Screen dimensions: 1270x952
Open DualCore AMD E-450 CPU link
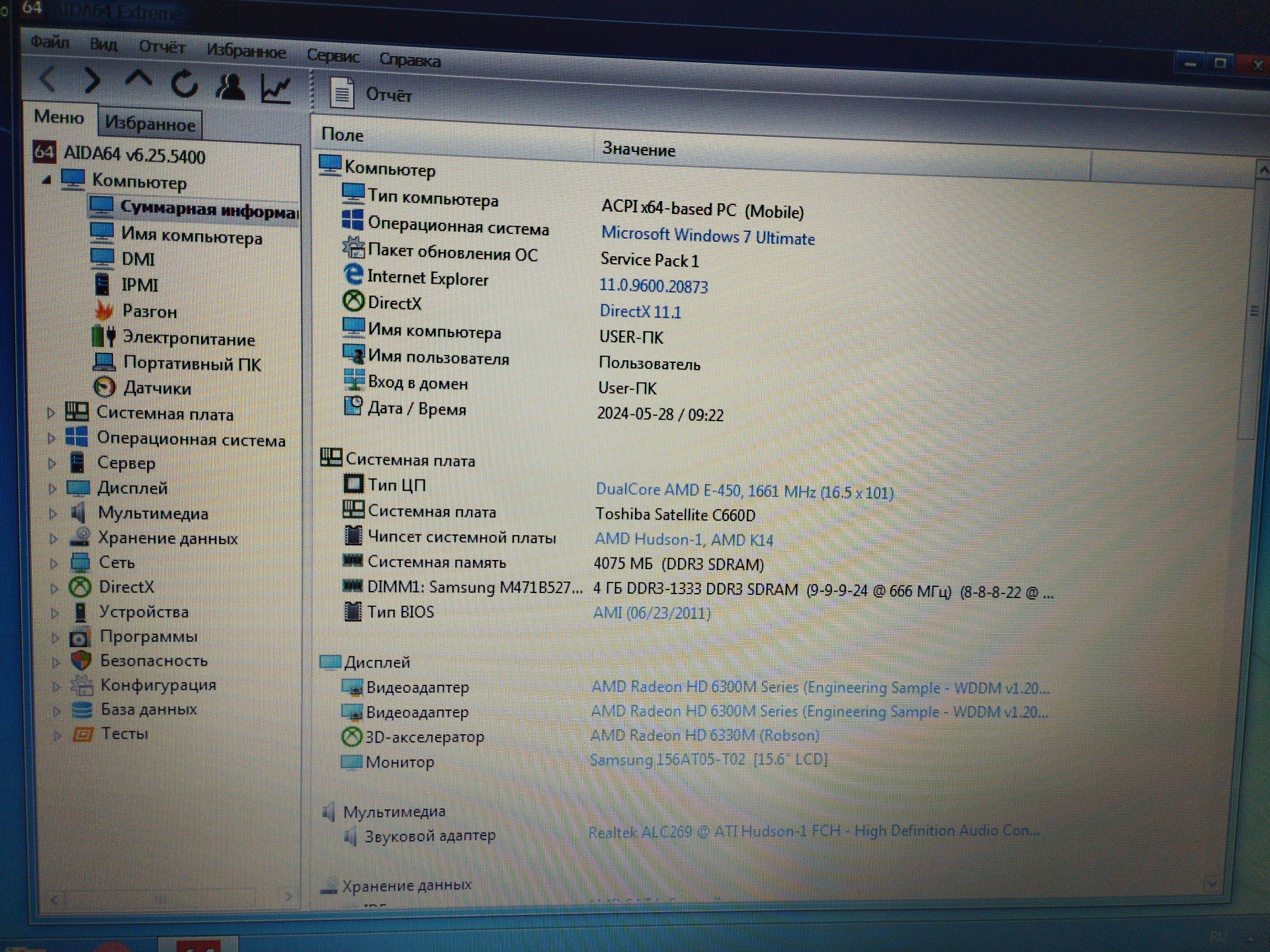(745, 491)
